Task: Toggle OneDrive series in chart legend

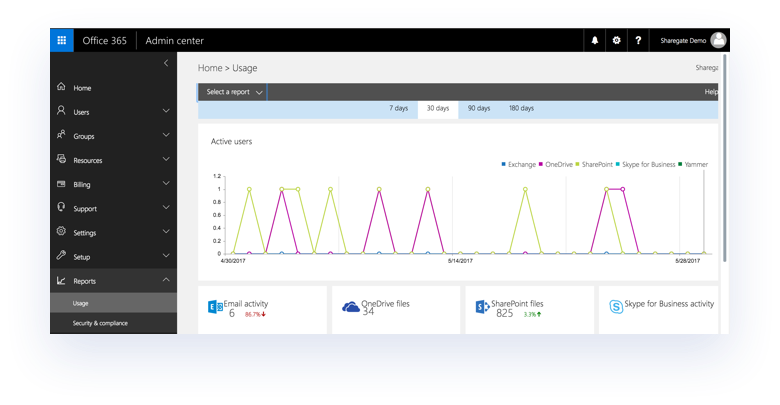Action: [x=556, y=164]
